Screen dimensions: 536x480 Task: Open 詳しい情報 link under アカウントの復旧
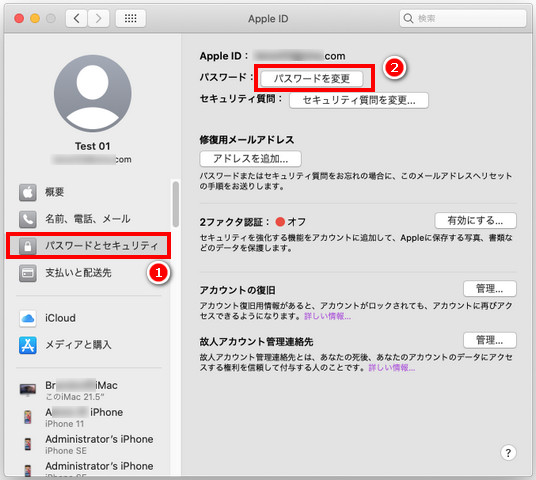tap(327, 316)
